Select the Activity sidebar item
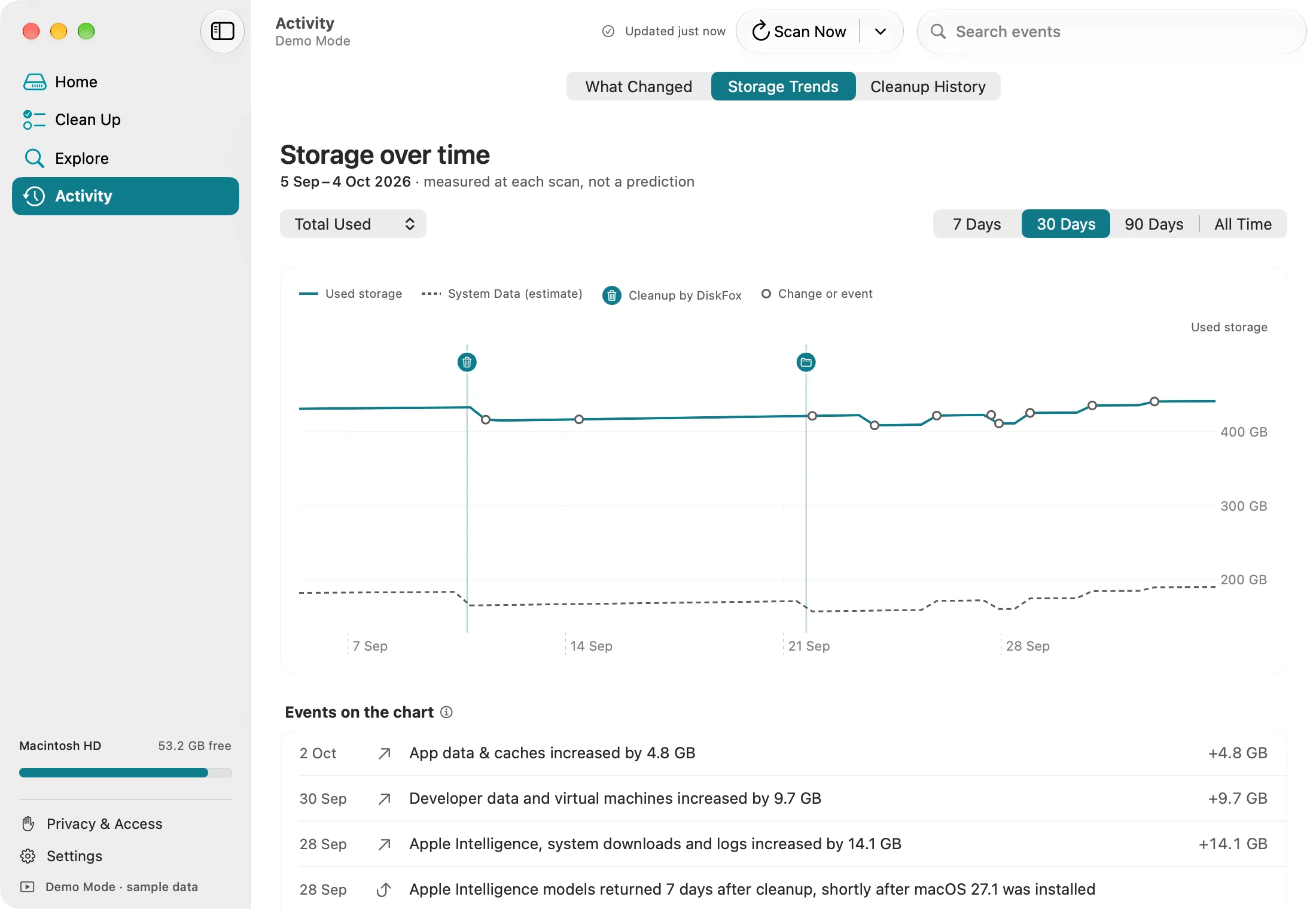 [x=126, y=196]
